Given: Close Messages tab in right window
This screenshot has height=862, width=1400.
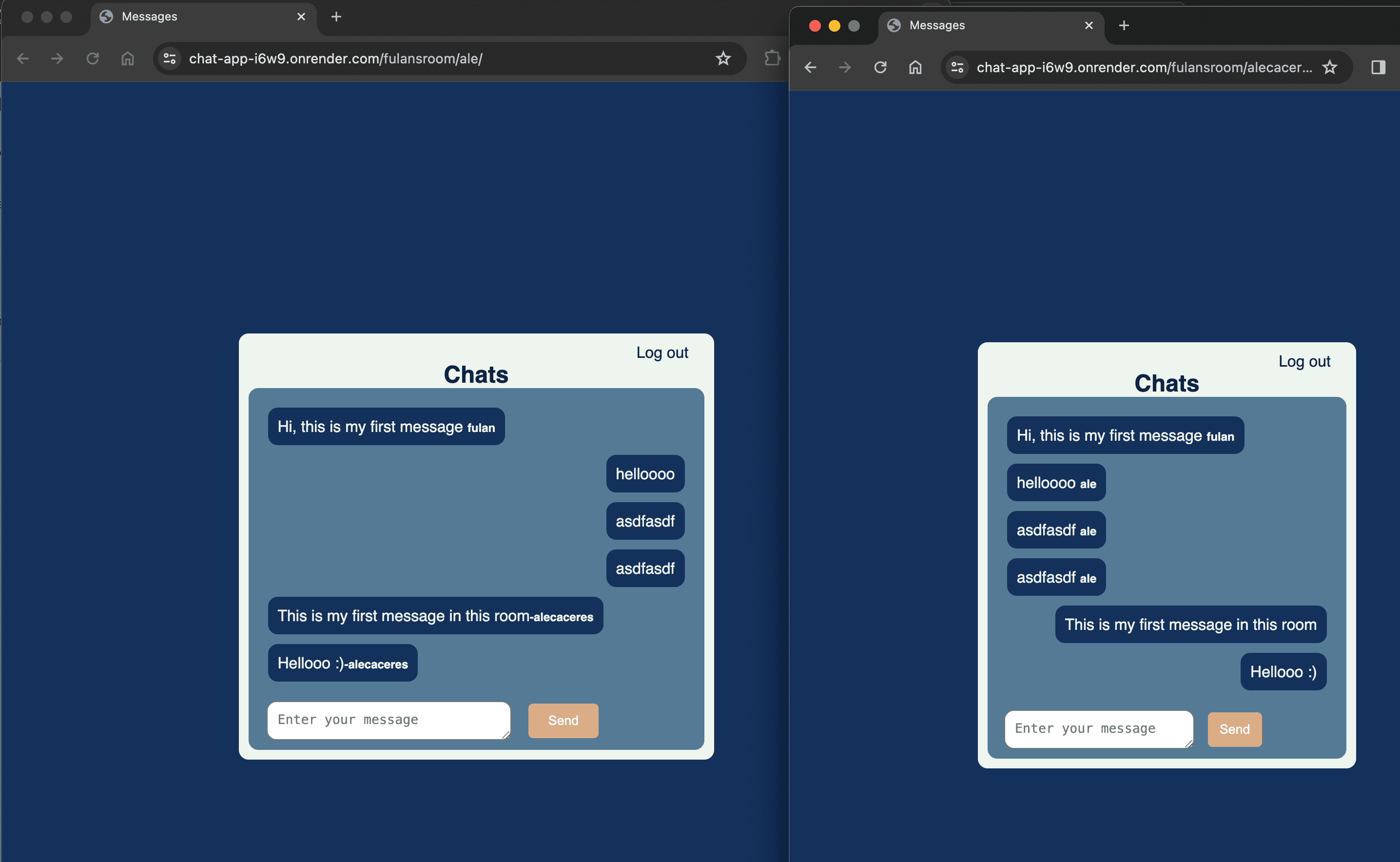Looking at the screenshot, I should tap(1089, 25).
